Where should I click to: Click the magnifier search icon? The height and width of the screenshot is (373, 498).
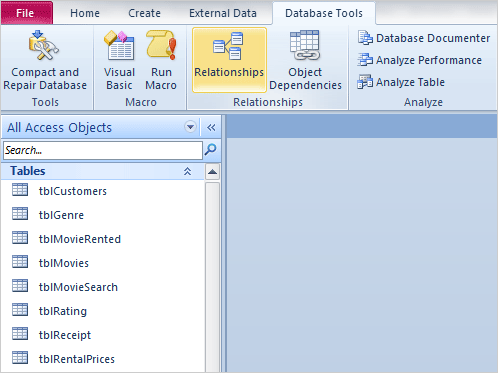(x=211, y=150)
